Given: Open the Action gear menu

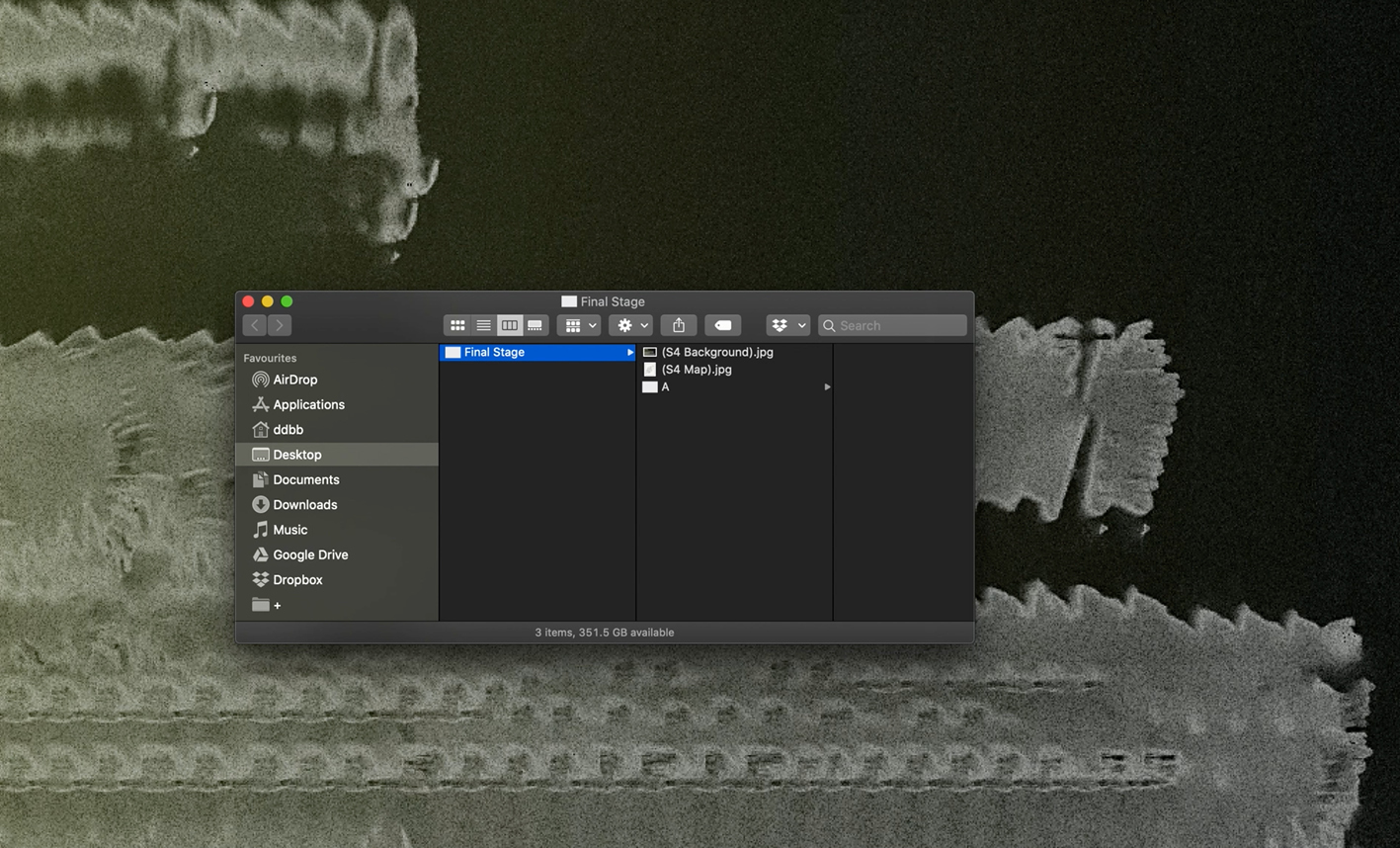Looking at the screenshot, I should pyautogui.click(x=630, y=325).
